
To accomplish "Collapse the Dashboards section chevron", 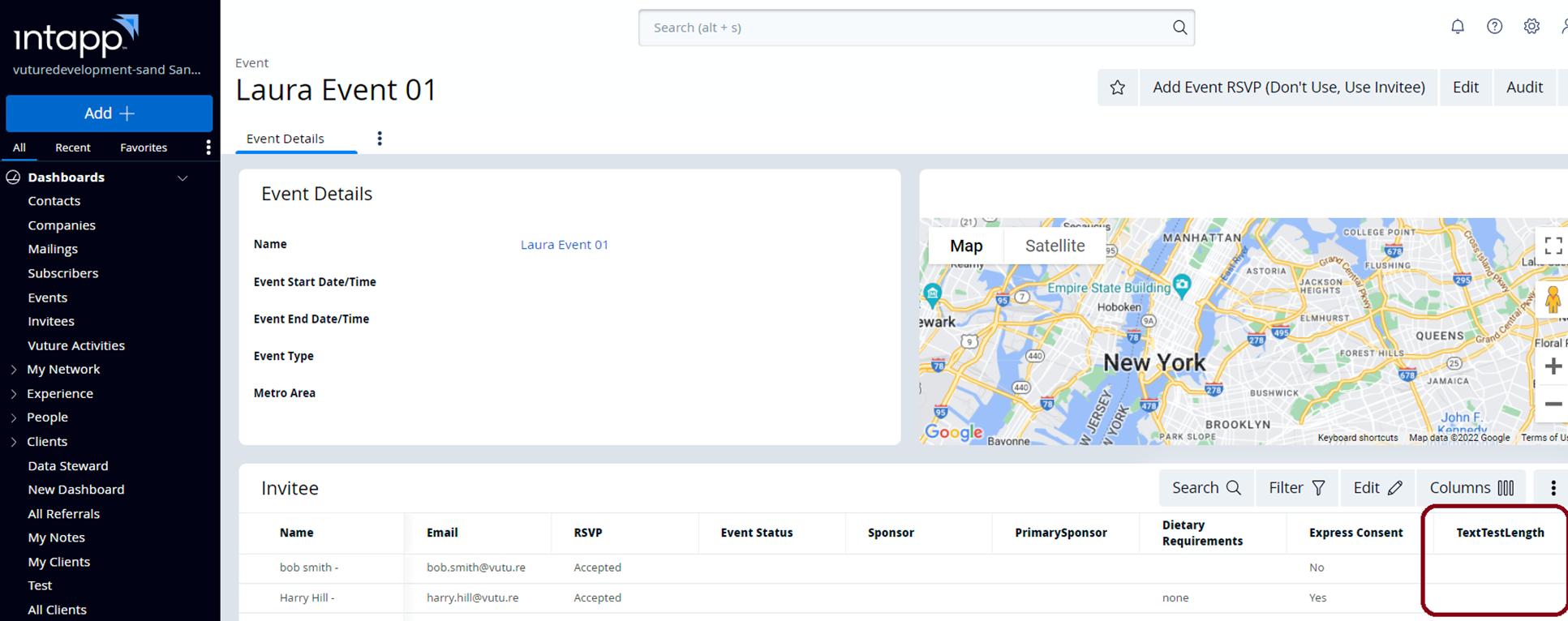I will coord(183,178).
